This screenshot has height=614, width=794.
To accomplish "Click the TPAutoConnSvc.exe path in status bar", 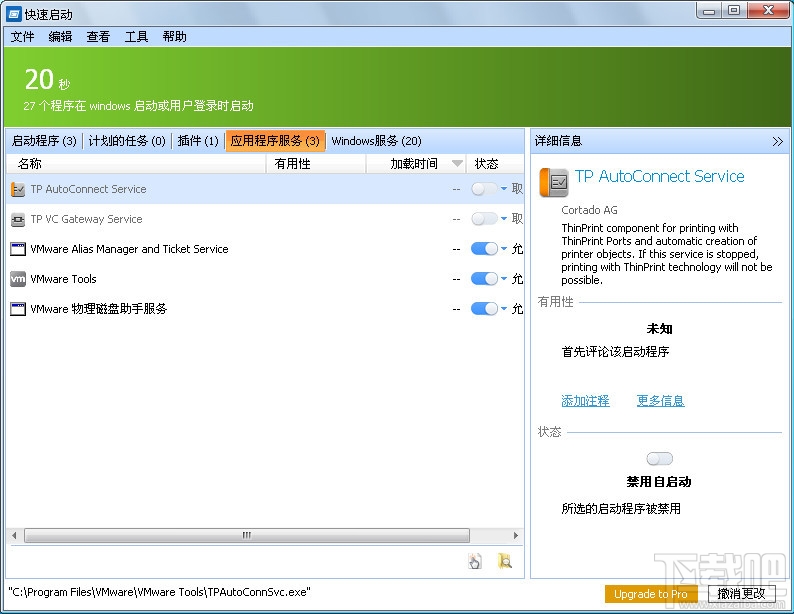I will click(x=160, y=592).
